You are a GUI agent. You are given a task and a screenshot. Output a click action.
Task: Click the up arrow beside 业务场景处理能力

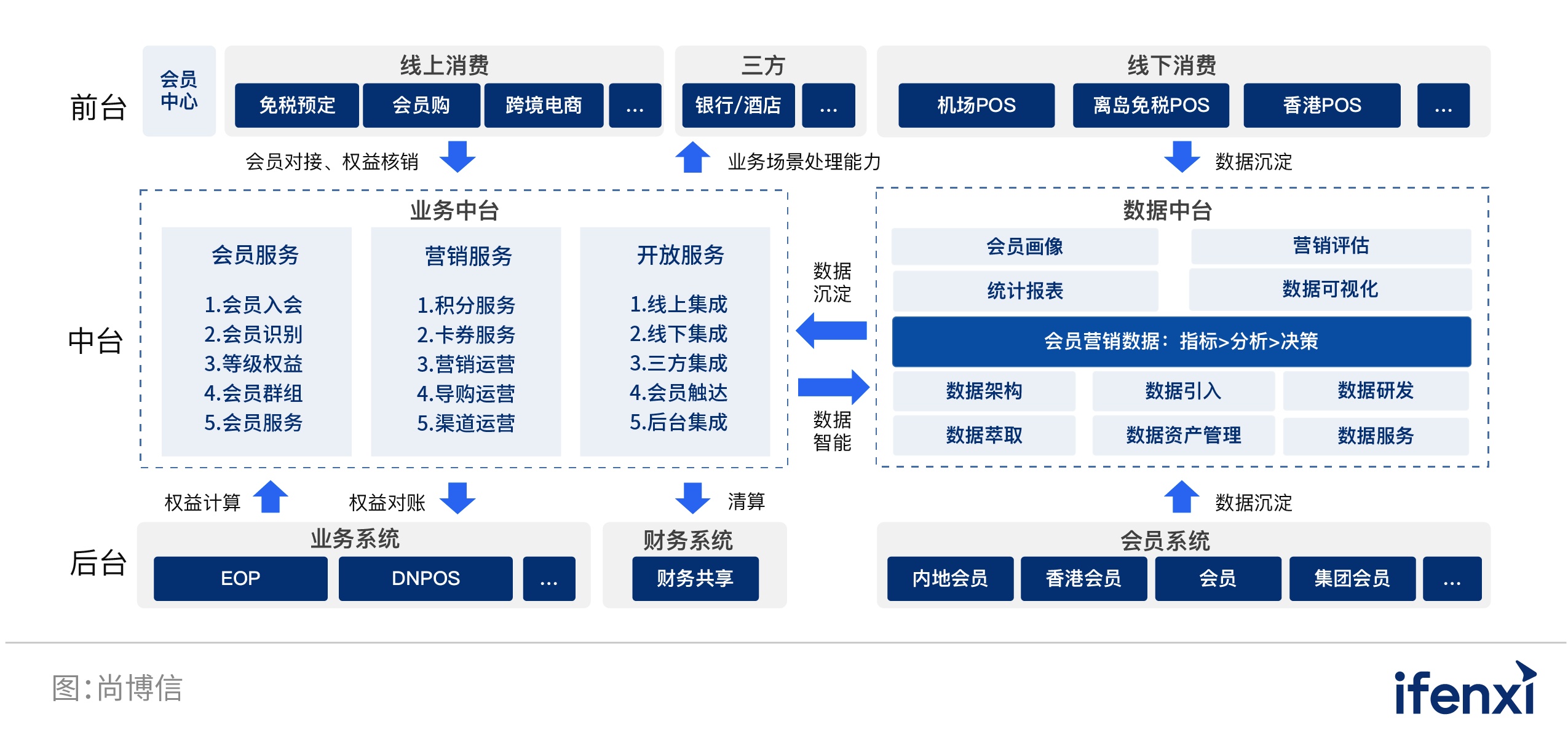coord(692,157)
